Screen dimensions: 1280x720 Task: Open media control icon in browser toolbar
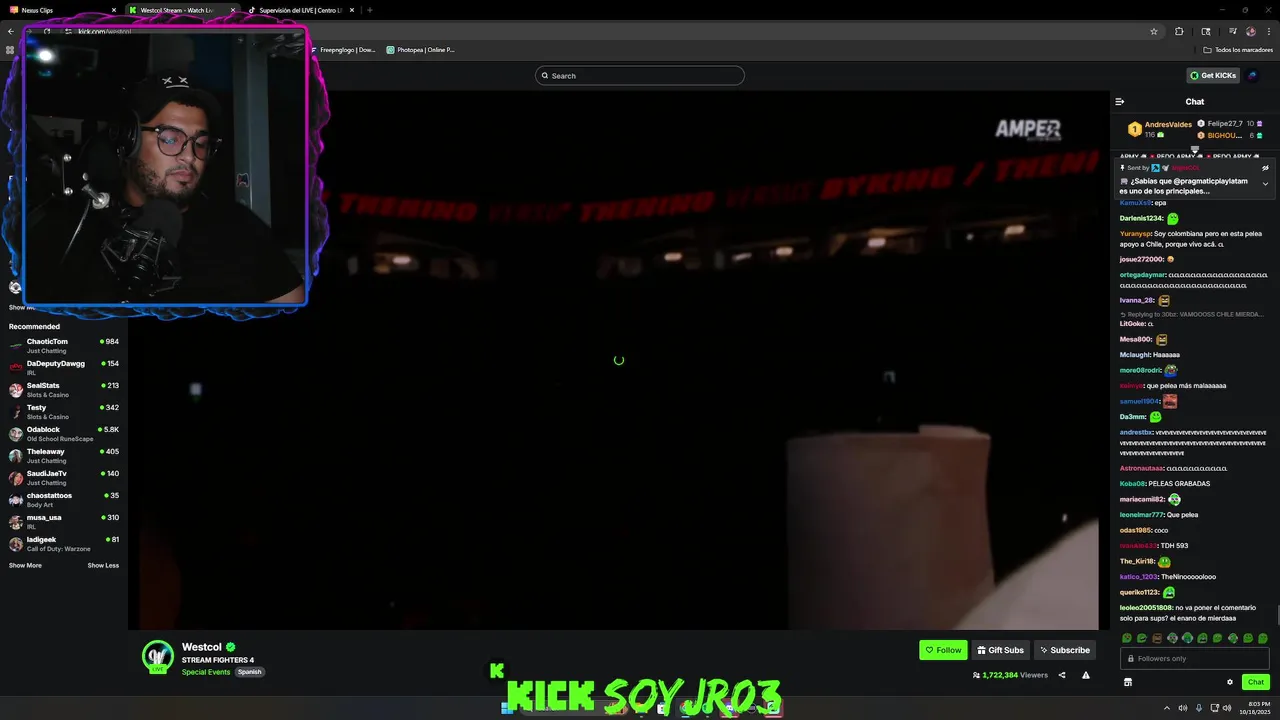click(1232, 31)
